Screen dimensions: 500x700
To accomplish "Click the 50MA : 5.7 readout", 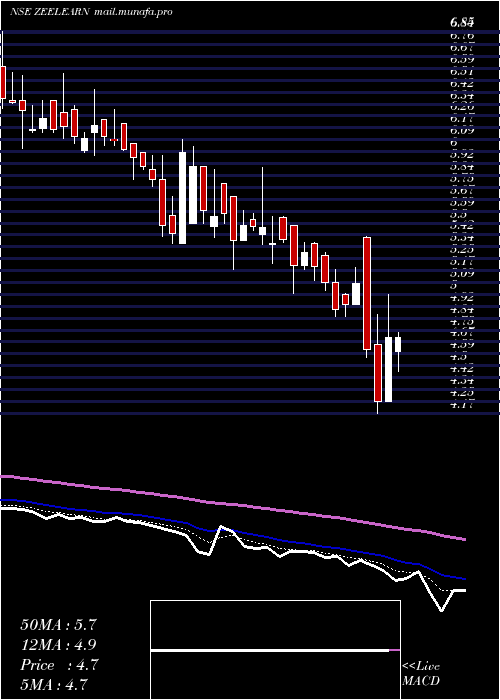I will [58, 625].
